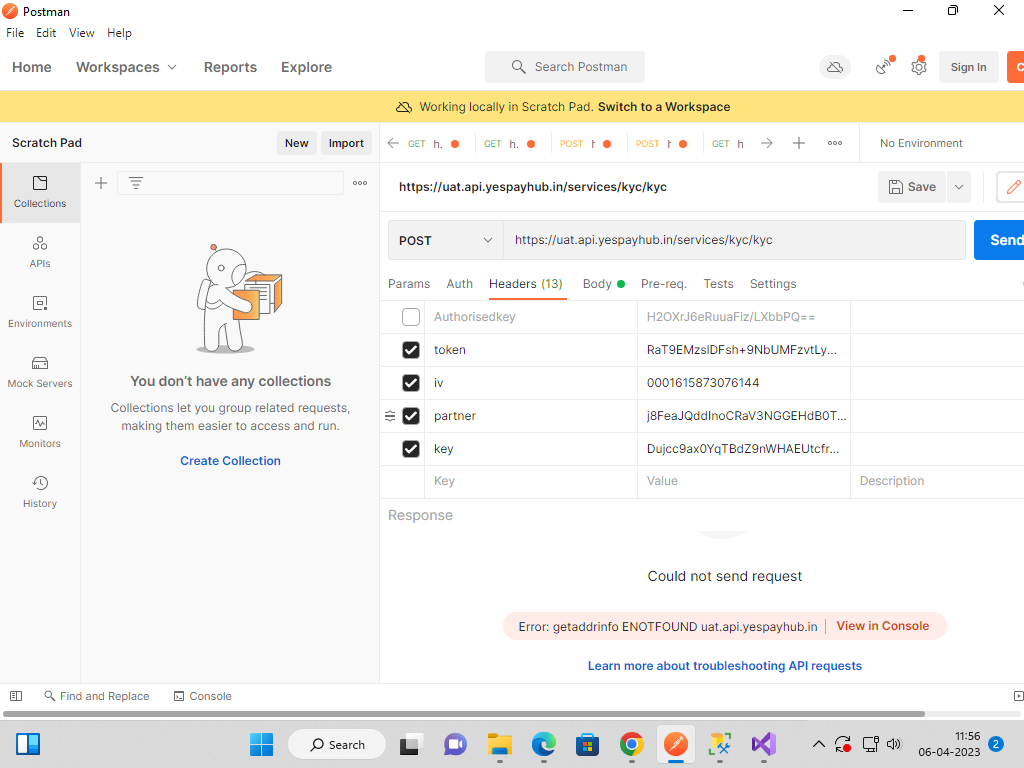Screen dimensions: 1024x768
Task: Open the APIs sidebar panel
Action: coord(40,252)
